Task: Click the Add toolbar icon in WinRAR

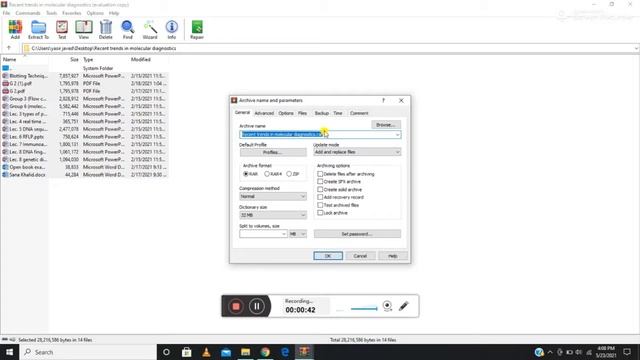Action: pyautogui.click(x=15, y=30)
